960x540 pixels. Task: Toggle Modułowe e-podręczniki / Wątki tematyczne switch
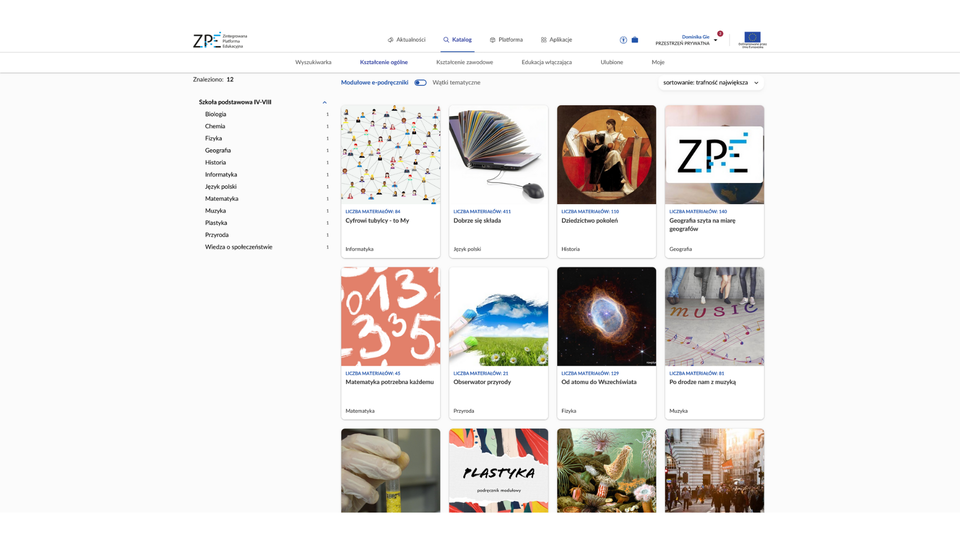420,83
